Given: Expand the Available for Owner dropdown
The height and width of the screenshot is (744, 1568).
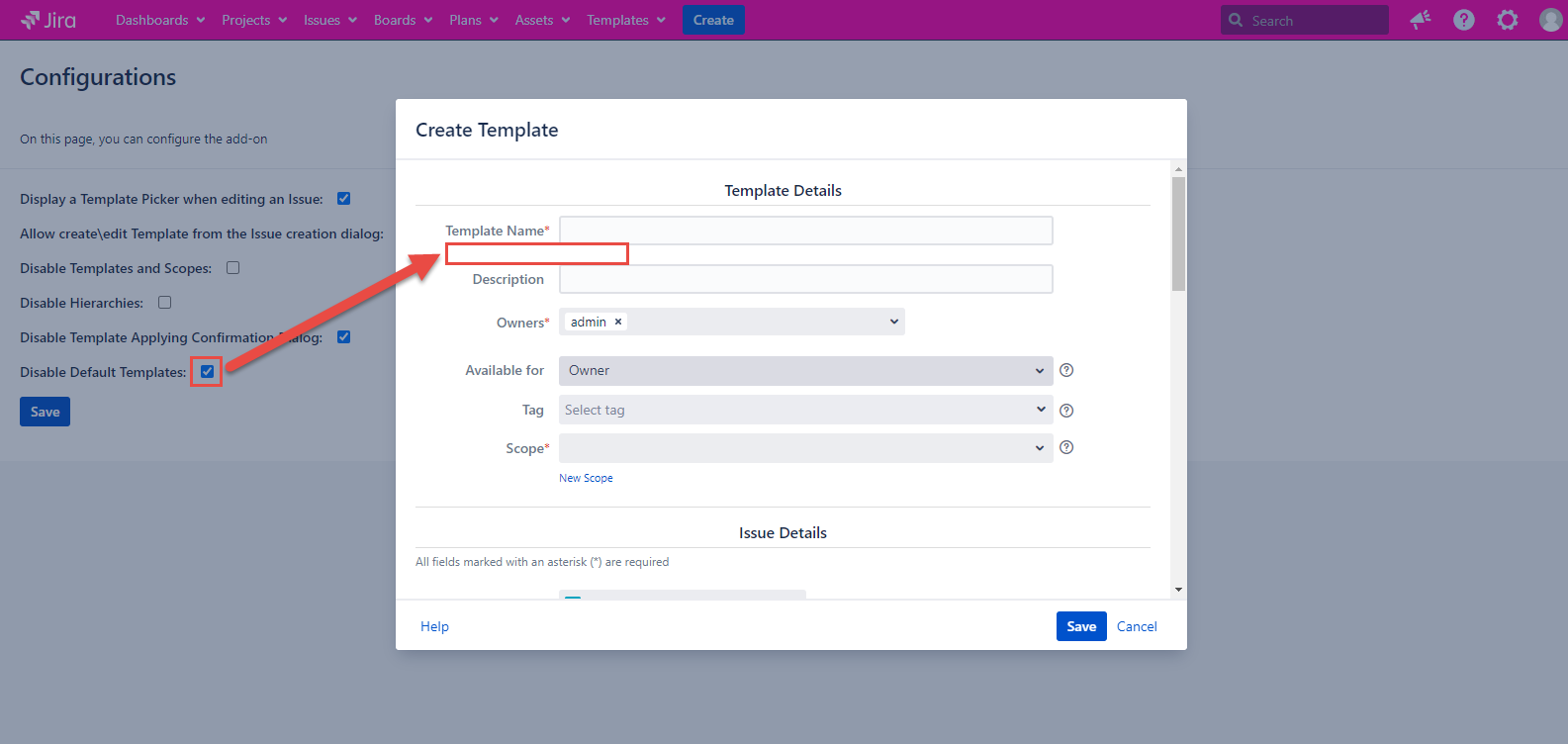Looking at the screenshot, I should (x=805, y=371).
